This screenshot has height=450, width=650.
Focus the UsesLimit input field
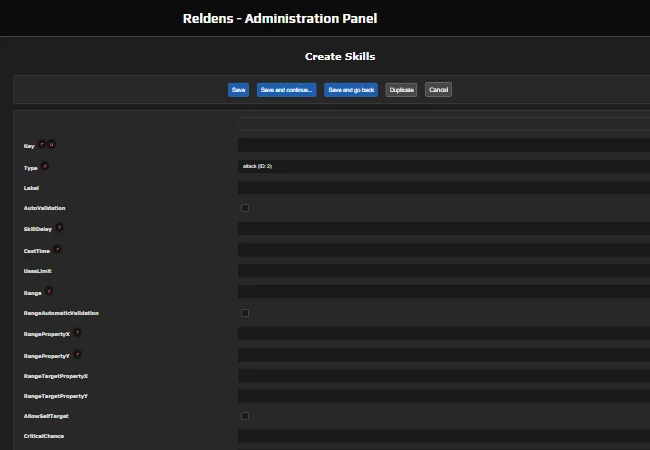pos(444,271)
